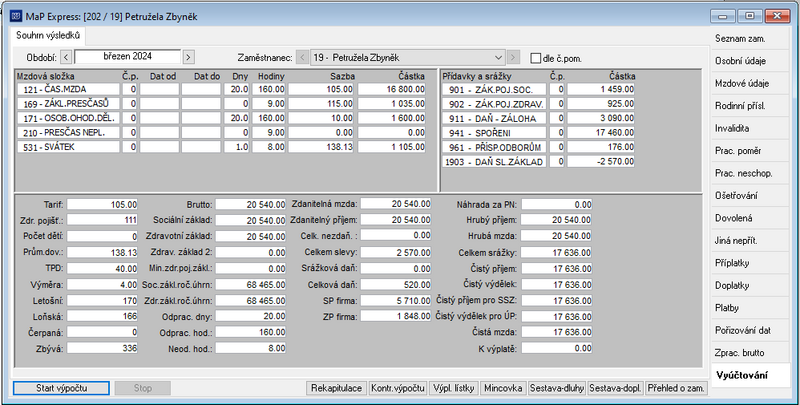Start calculation with Start výpočtu button
800x405 pixels.
[x=61, y=388]
